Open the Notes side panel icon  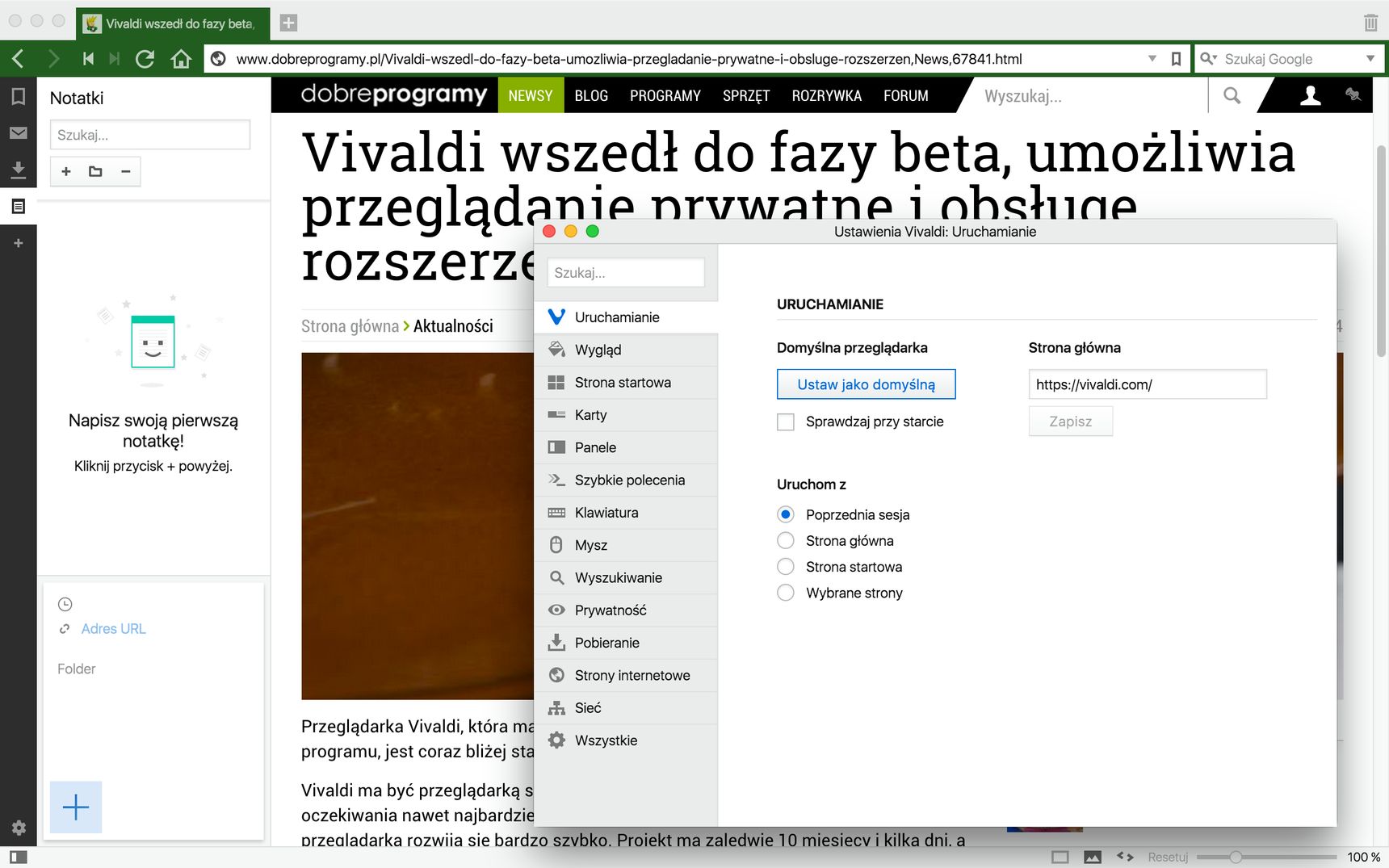click(x=18, y=207)
